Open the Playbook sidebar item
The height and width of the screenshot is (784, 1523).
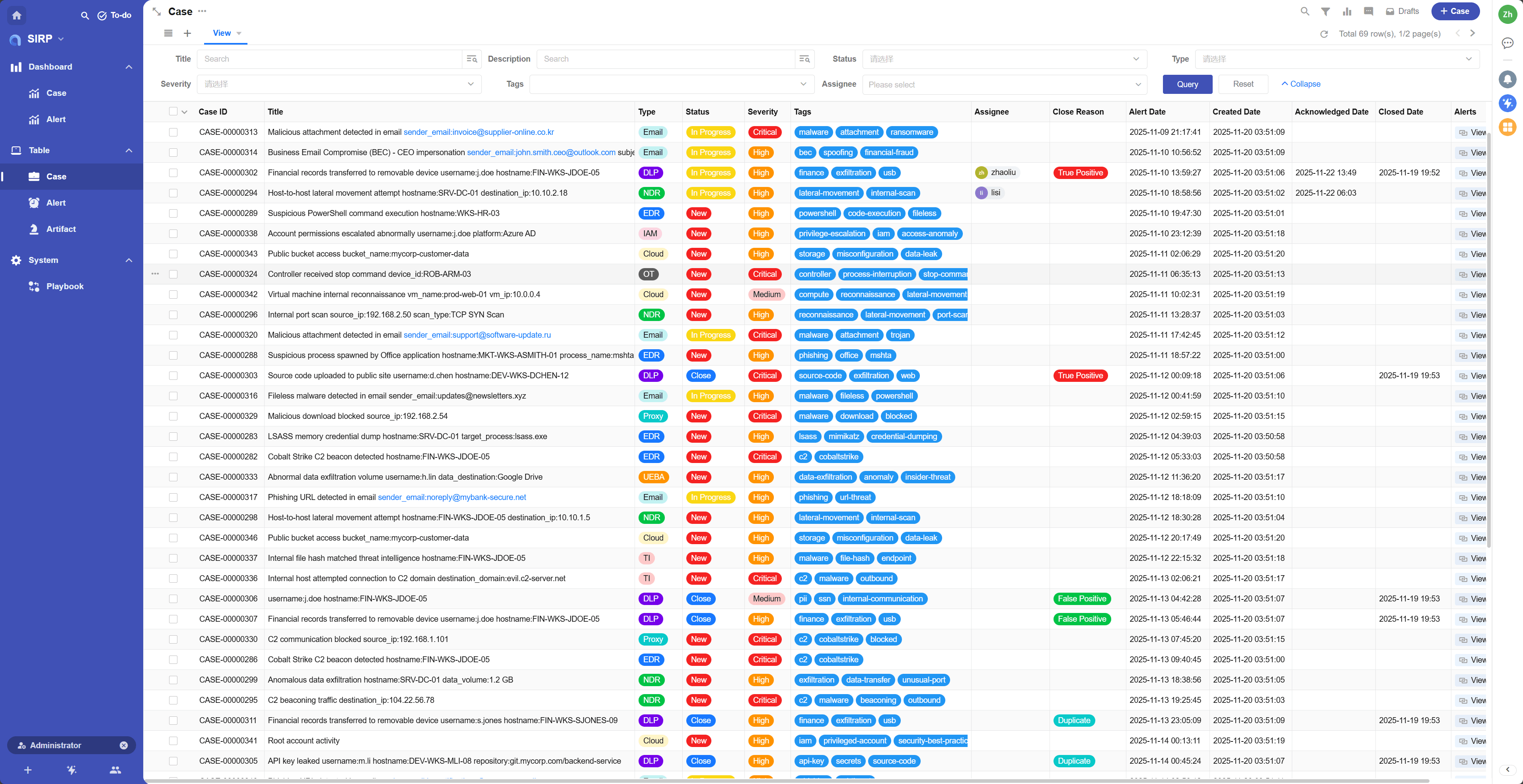[64, 286]
